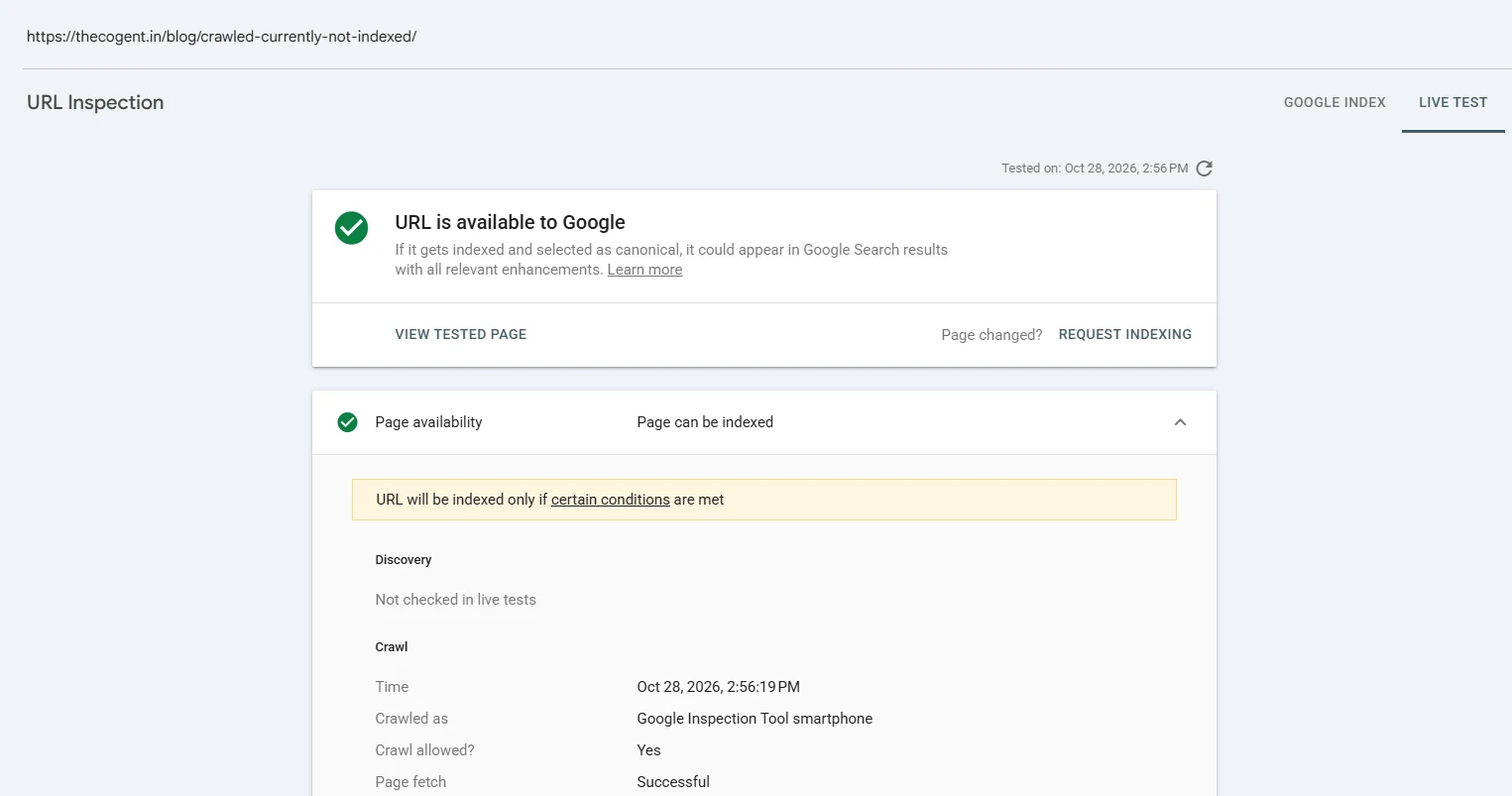Image resolution: width=1512 pixels, height=796 pixels.
Task: Click the Page can be indexed status
Action: tap(705, 422)
